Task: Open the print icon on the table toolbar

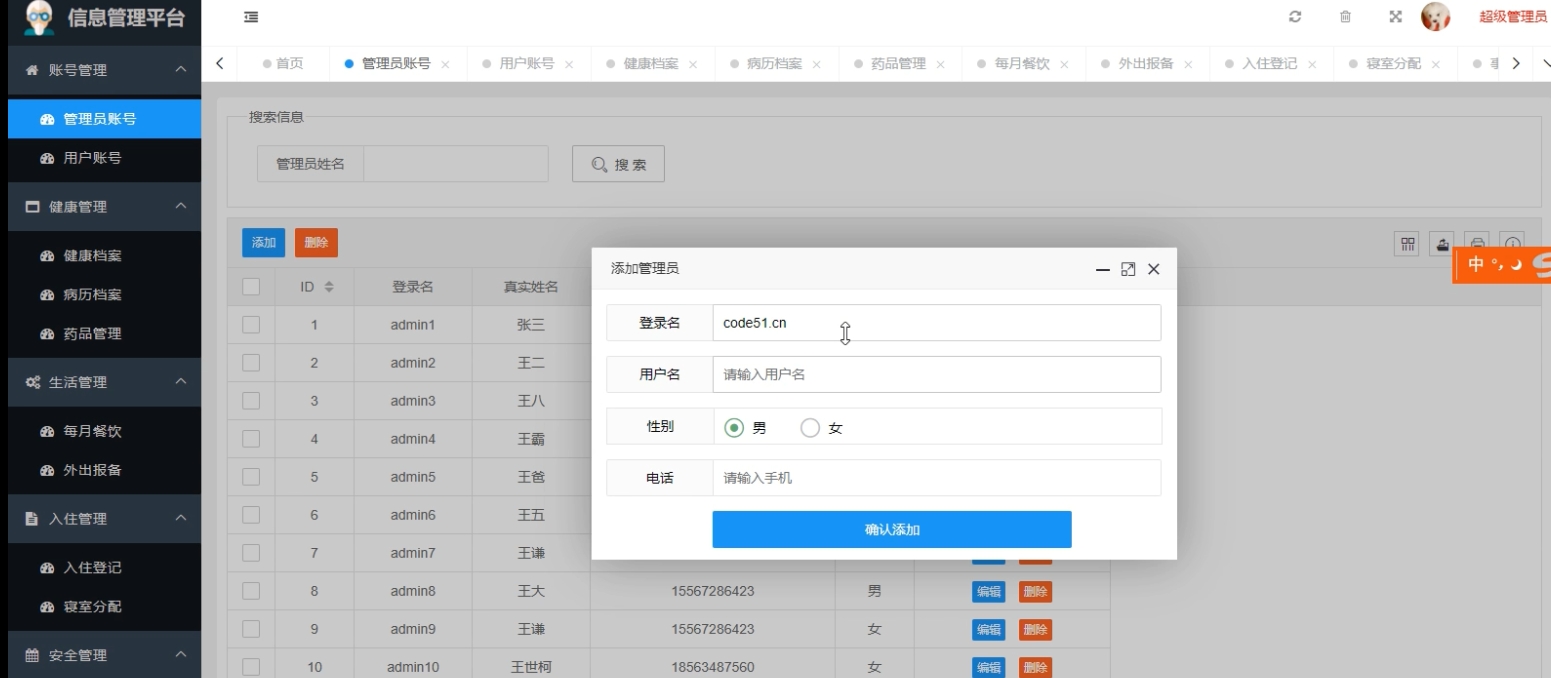Action: point(1477,243)
